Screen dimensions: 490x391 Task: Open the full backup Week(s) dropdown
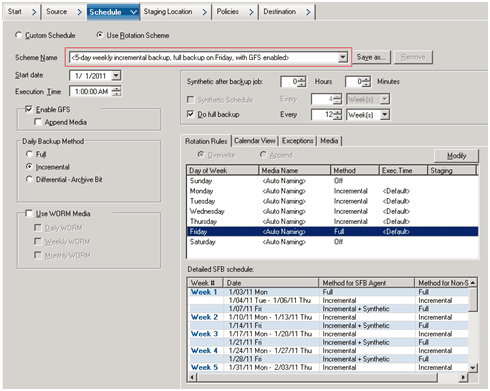coord(385,115)
